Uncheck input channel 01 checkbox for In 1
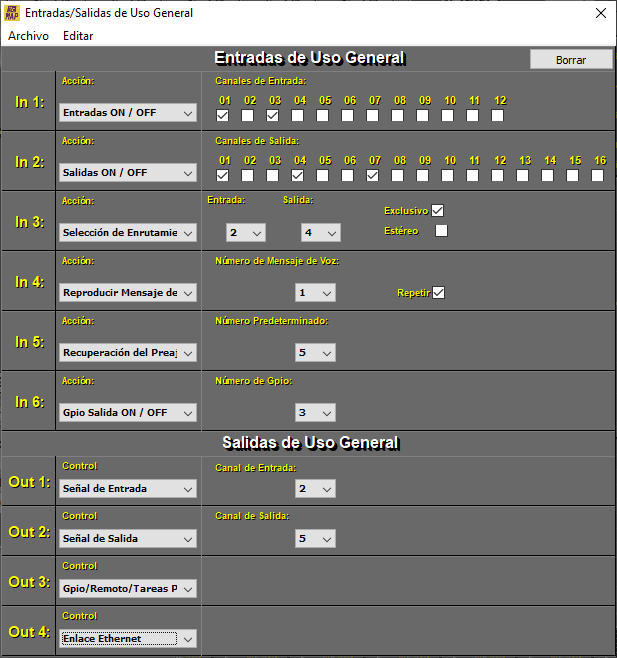This screenshot has height=658, width=617. [x=222, y=116]
